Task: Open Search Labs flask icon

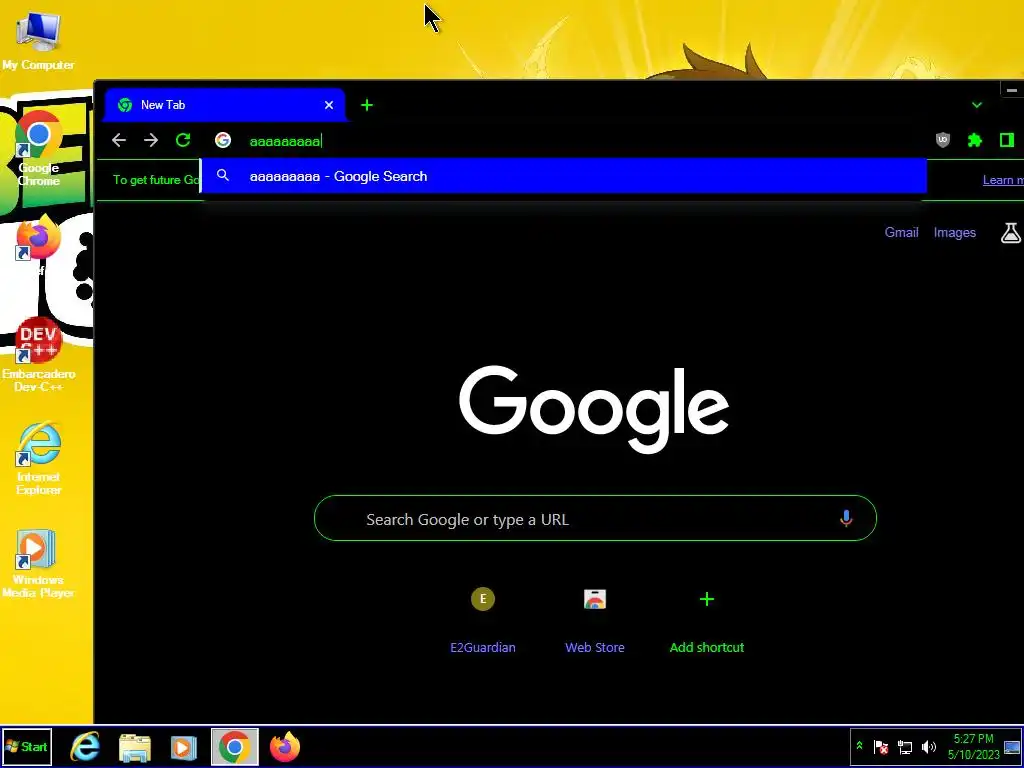Action: (1010, 232)
